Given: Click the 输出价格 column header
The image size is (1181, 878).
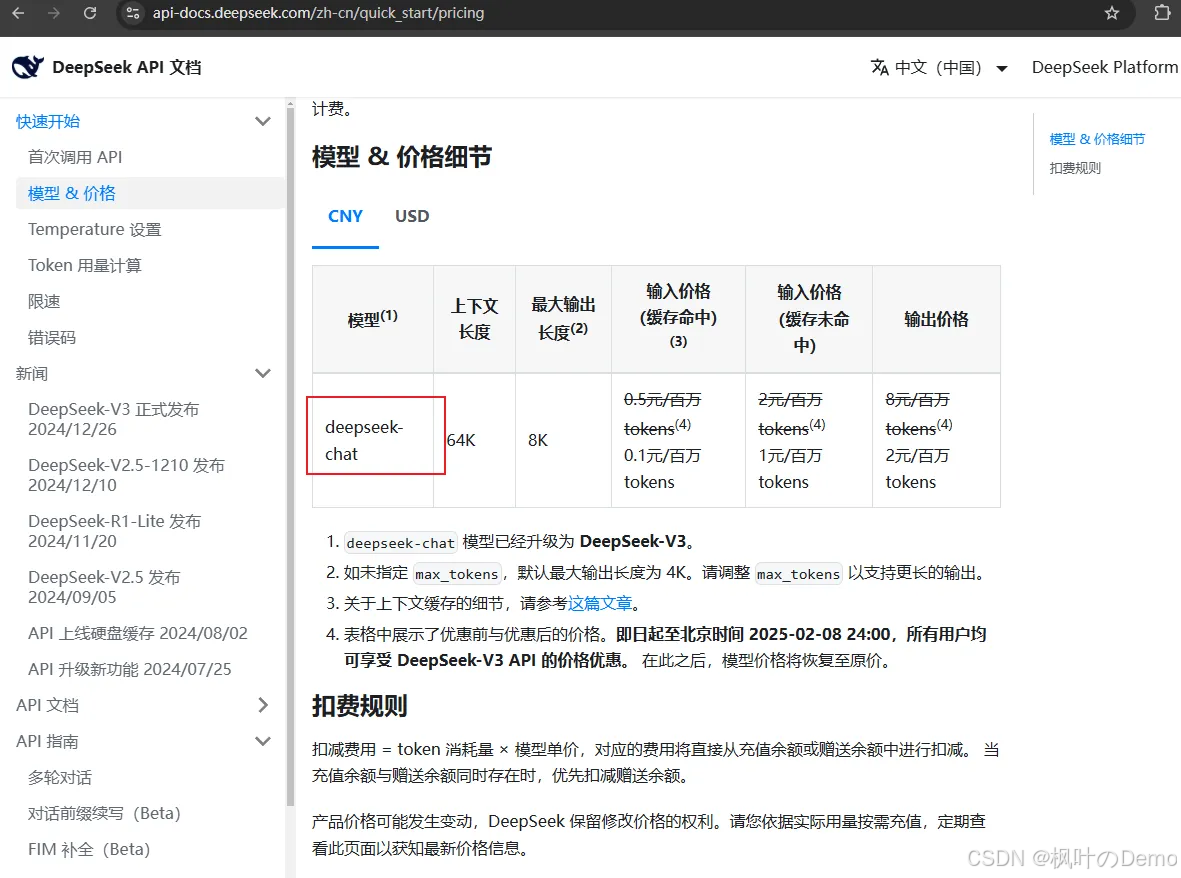Looking at the screenshot, I should click(x=936, y=319).
